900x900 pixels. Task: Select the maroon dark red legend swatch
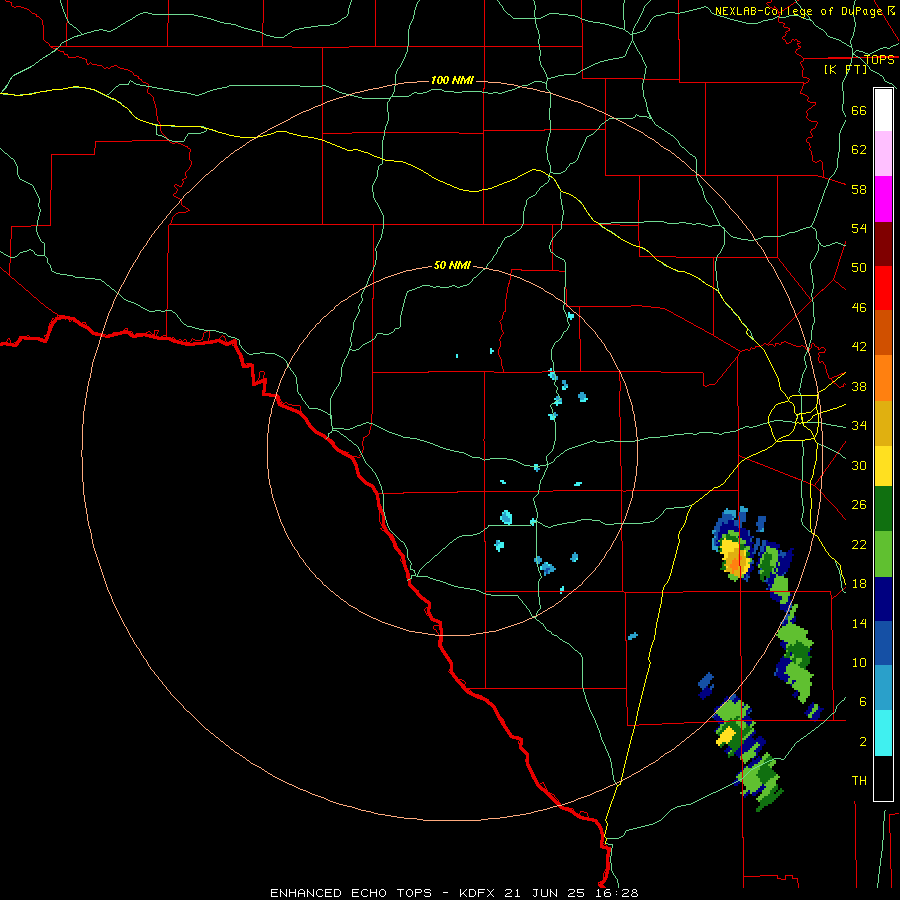[883, 244]
